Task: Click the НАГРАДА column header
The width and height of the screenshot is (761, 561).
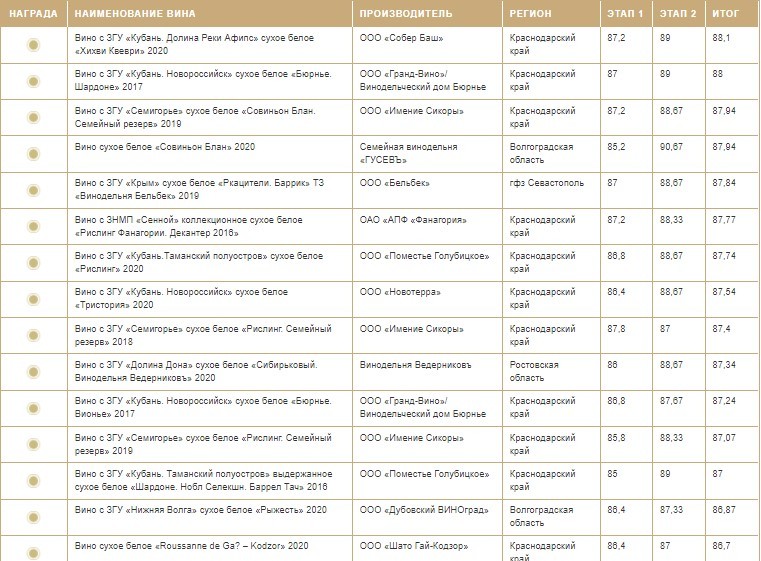Action: click(x=33, y=14)
